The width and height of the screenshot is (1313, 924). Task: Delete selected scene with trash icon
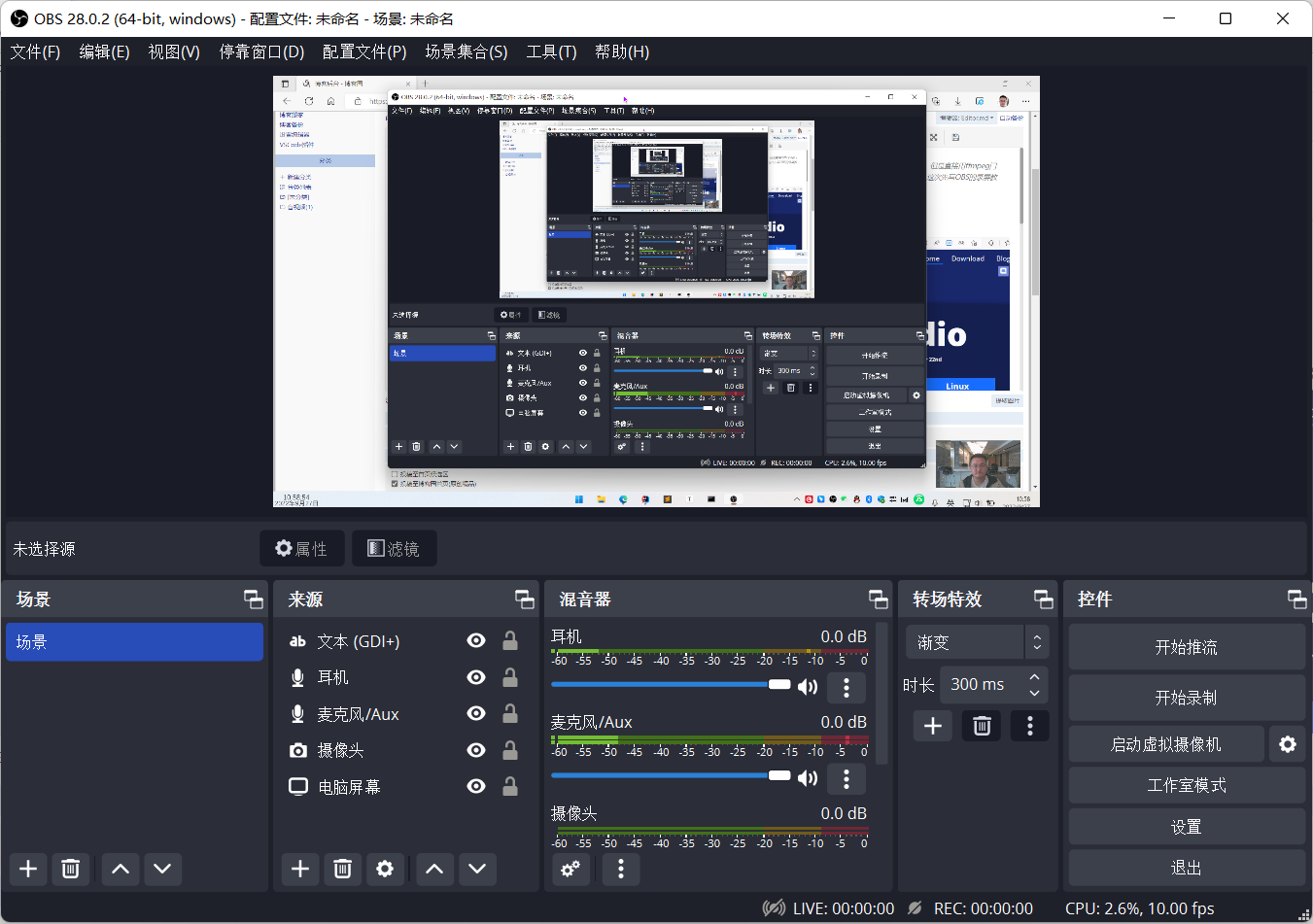click(71, 869)
